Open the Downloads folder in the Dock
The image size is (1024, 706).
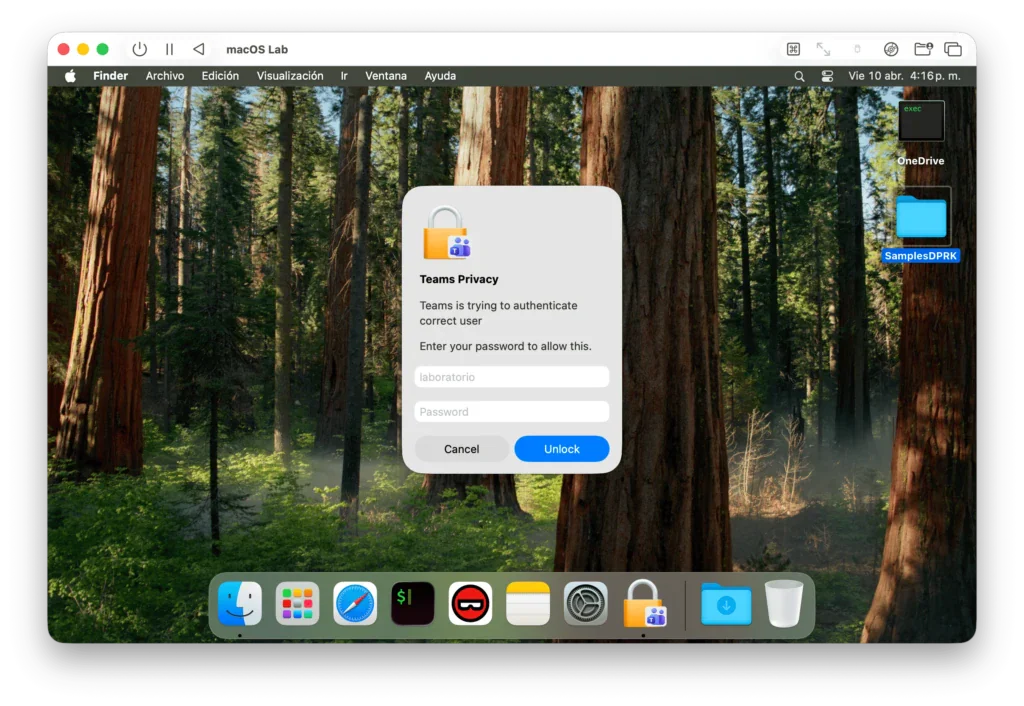point(726,604)
